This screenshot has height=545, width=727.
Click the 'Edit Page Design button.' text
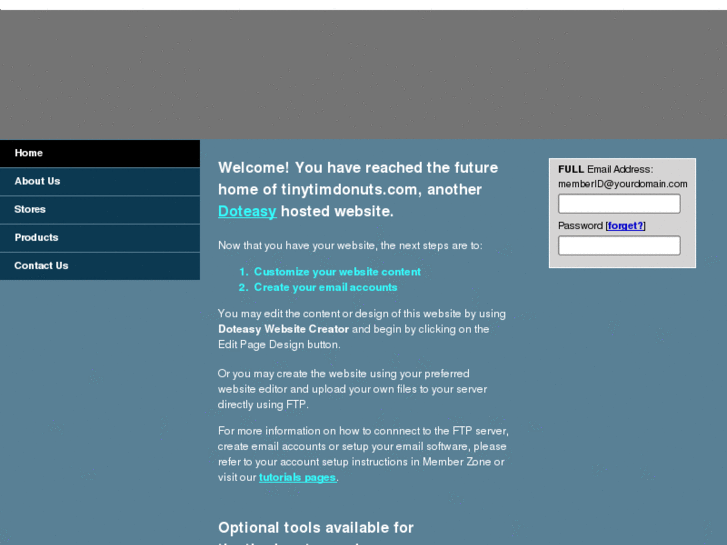coord(279,345)
